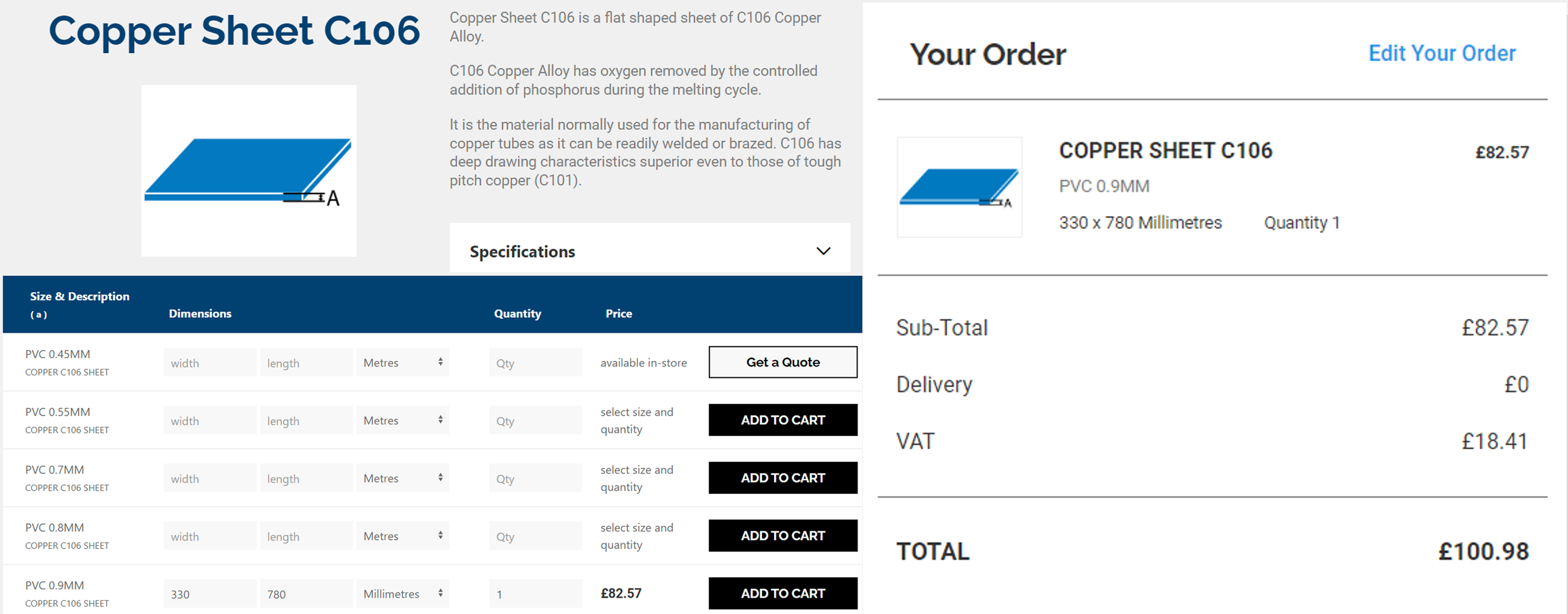Open the unit dropdown for PVC 0.45MM
1568x614 pixels.
402,362
